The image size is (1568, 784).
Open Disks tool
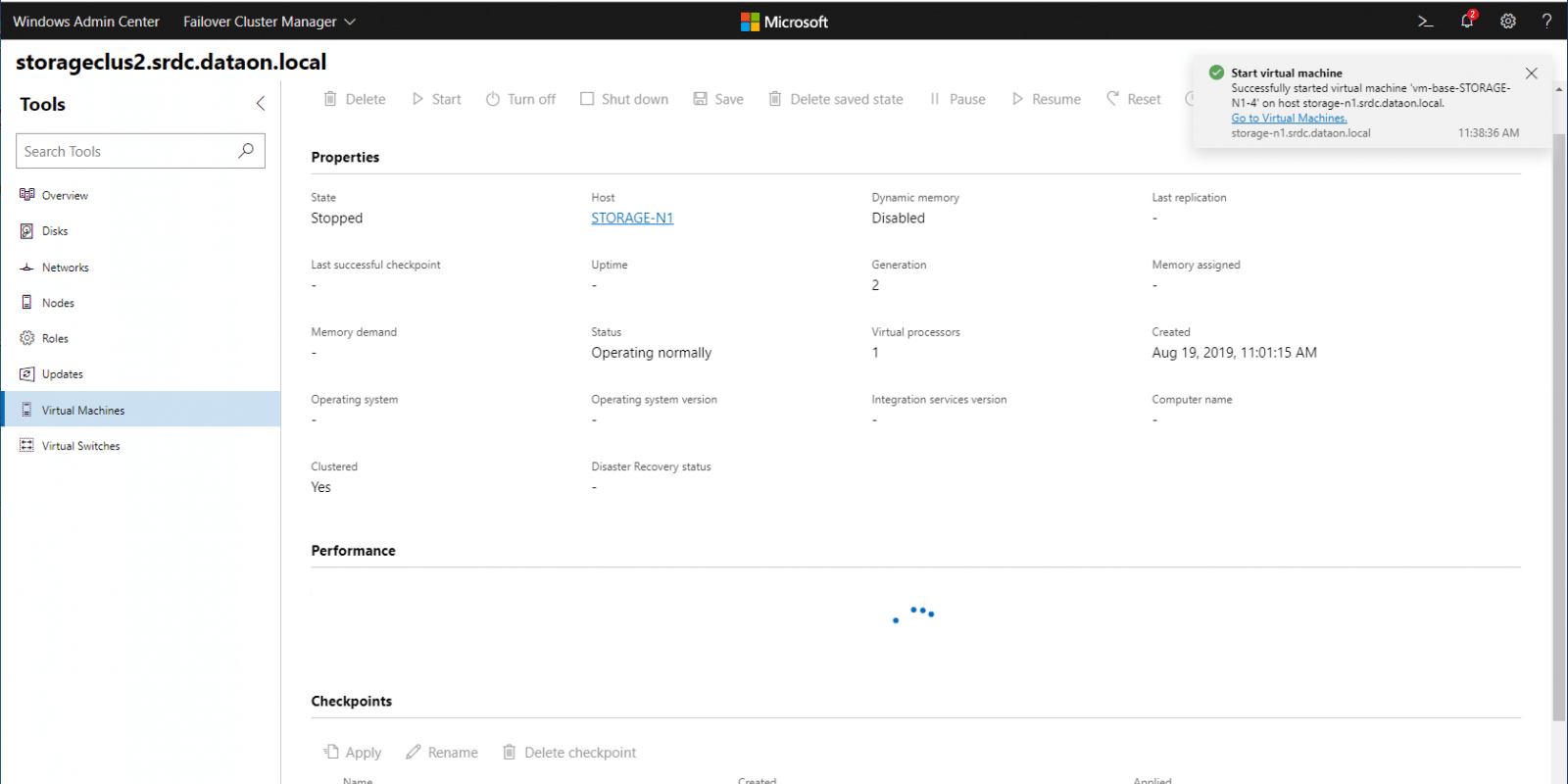[x=140, y=231]
